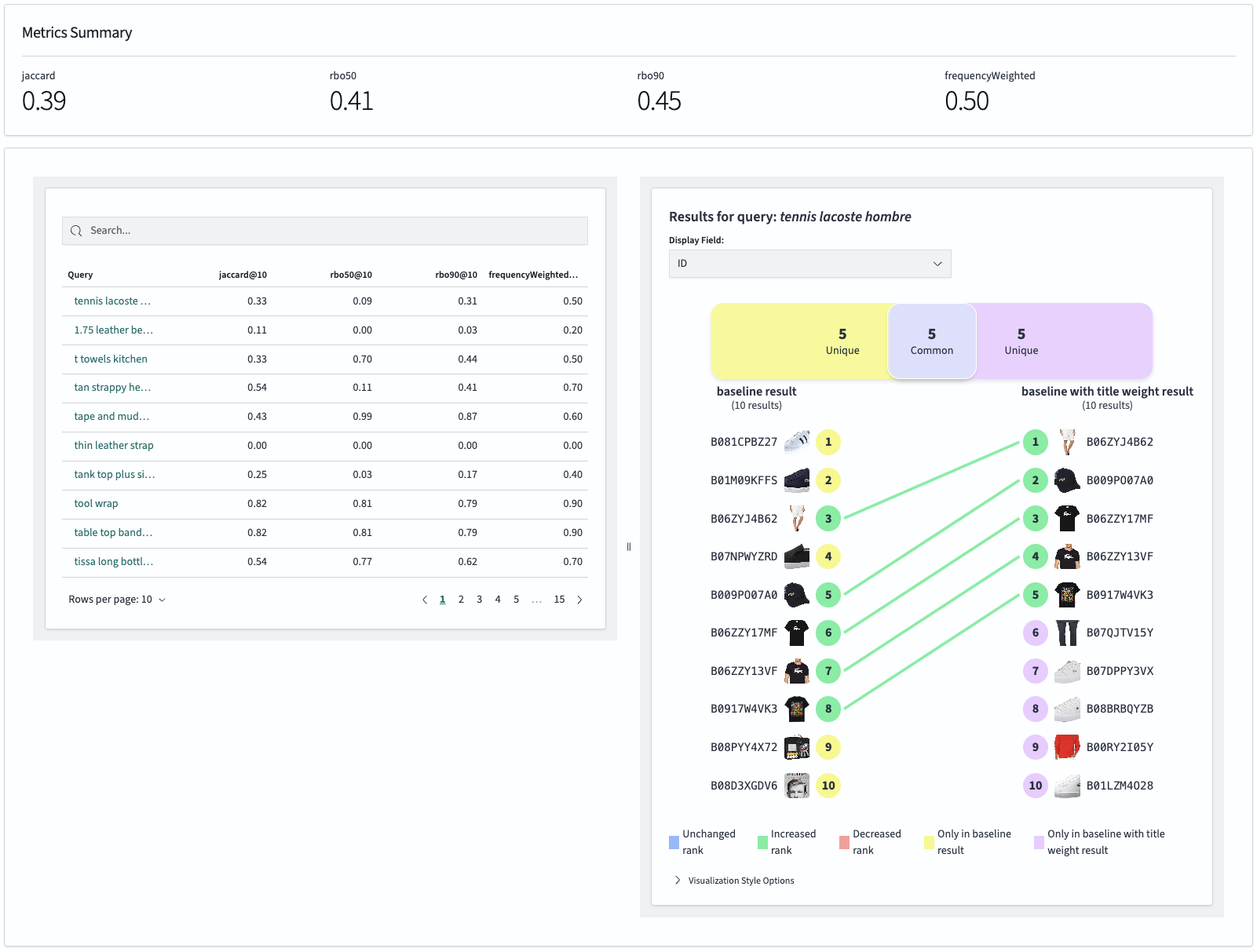Click the red jacket thumbnail B00RY2I05Y
Viewport: 1257px width, 952px height.
point(1066,747)
